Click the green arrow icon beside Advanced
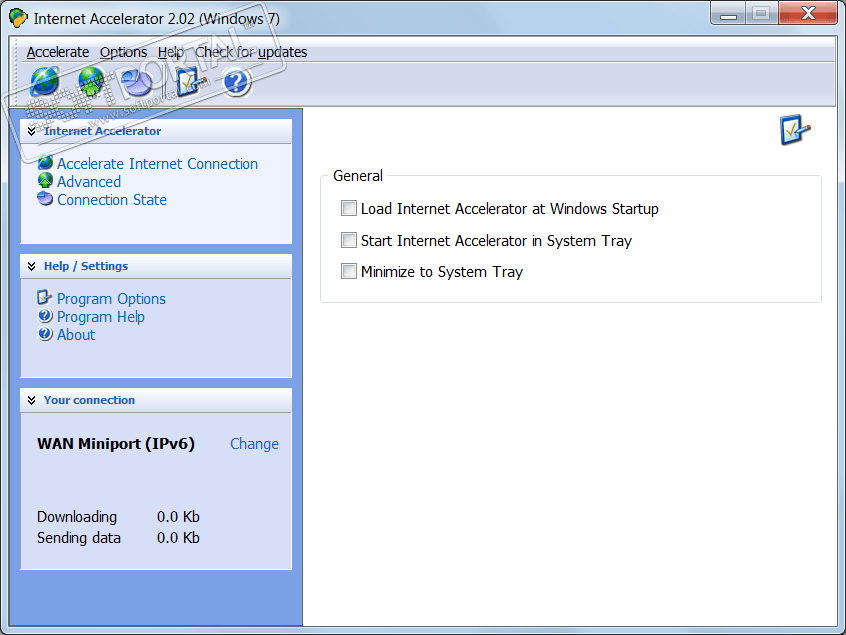This screenshot has height=635, width=846. click(x=45, y=181)
